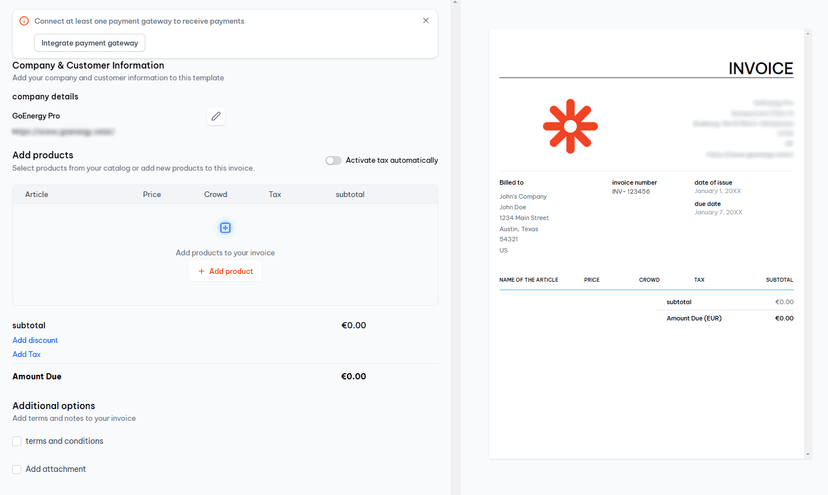Screen dimensions: 828x495
Task: Check the terms and conditions checkbox
Action: click(17, 441)
